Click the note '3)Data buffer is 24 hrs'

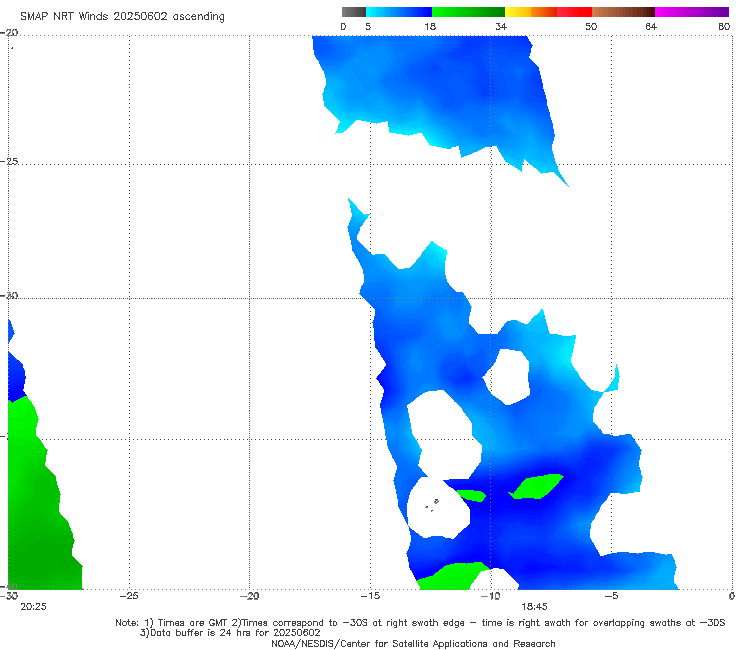point(230,633)
